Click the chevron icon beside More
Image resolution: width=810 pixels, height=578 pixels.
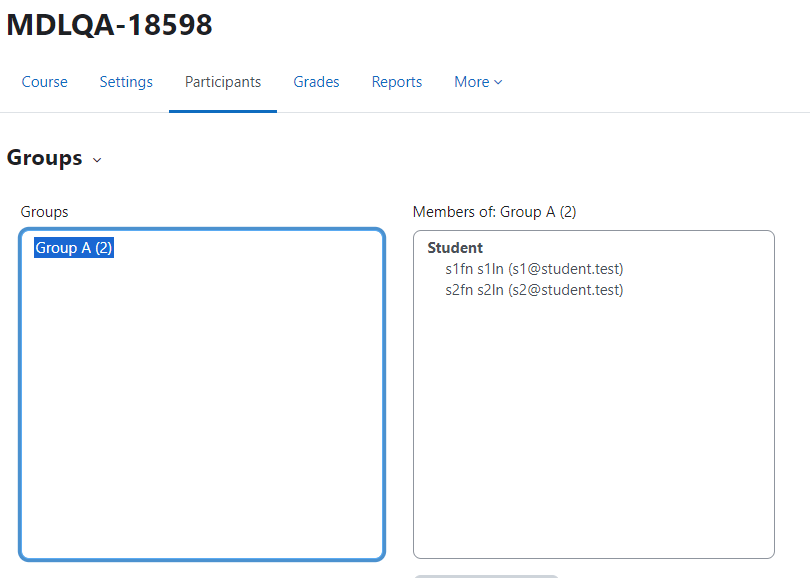click(x=498, y=83)
